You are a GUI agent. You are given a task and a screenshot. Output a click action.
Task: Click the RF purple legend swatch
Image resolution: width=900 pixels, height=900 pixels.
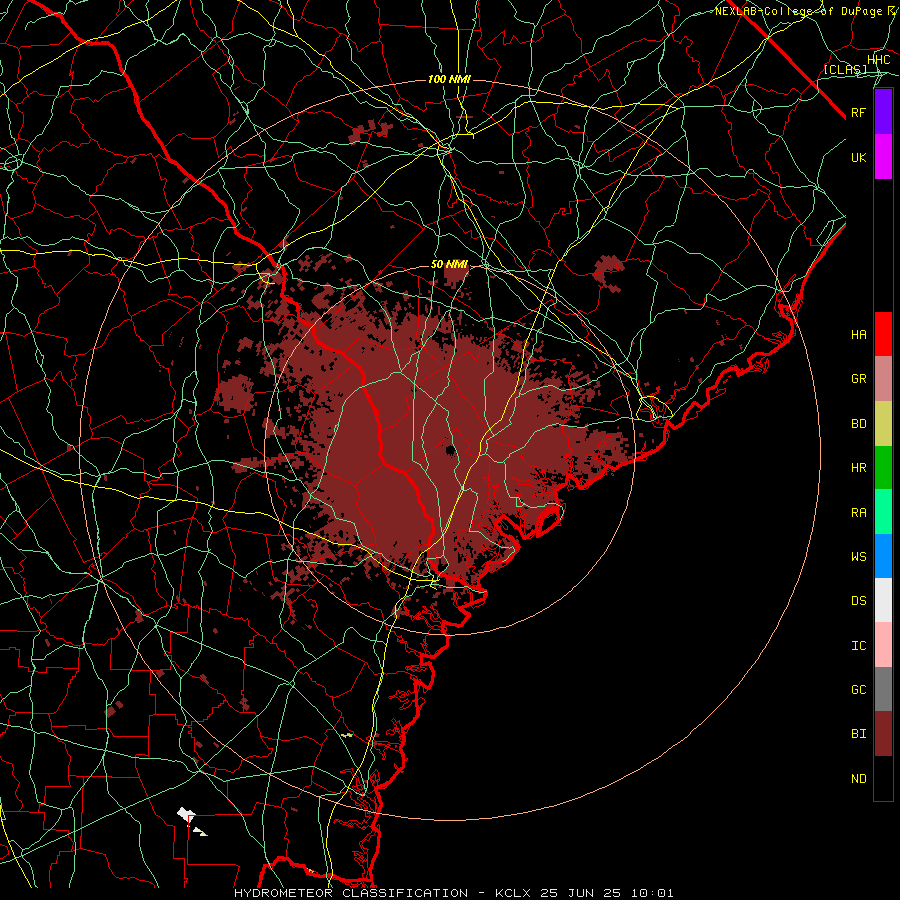point(883,112)
